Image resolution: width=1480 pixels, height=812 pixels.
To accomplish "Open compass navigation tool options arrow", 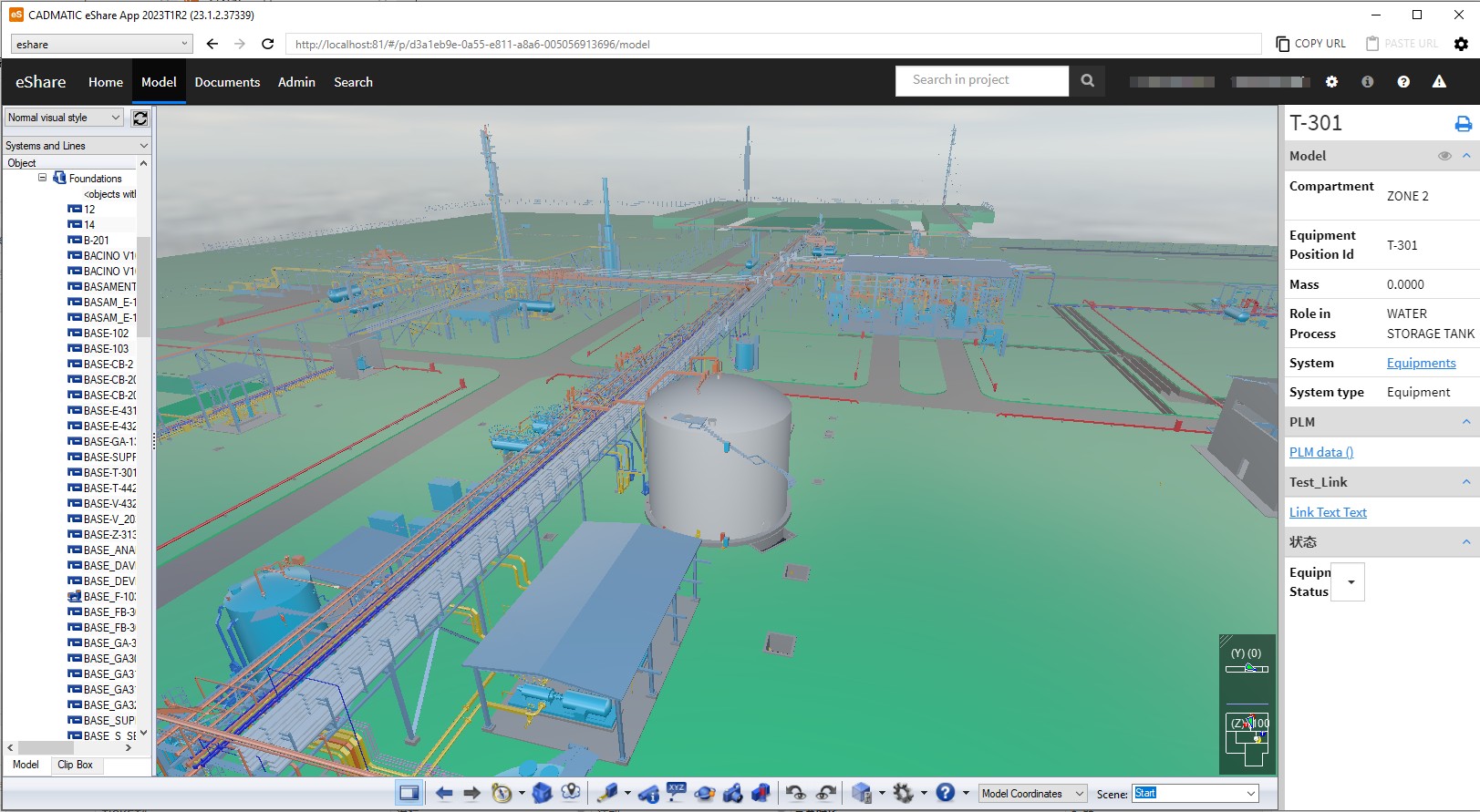I will [522, 793].
